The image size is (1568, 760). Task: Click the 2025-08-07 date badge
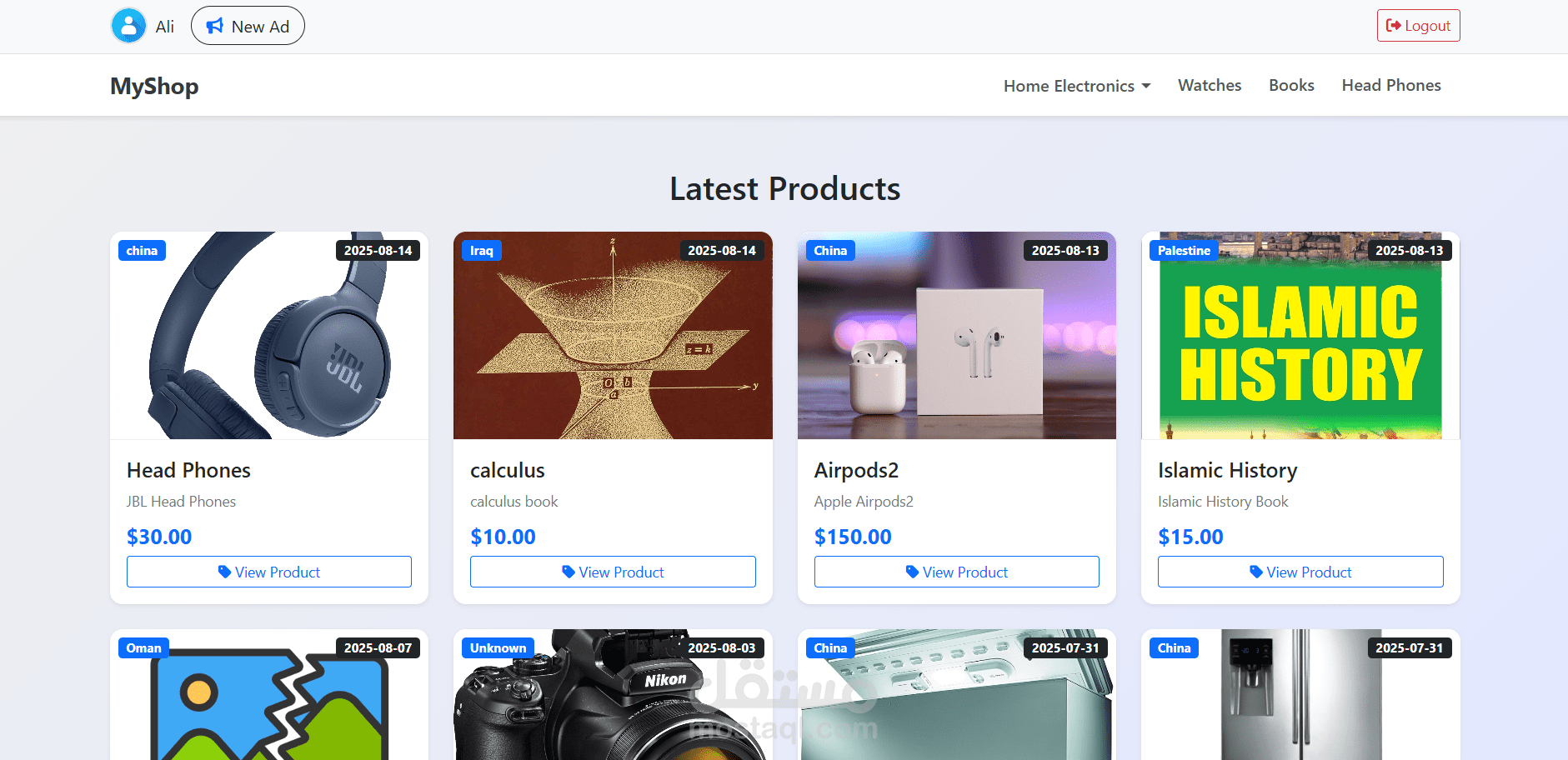coord(378,648)
